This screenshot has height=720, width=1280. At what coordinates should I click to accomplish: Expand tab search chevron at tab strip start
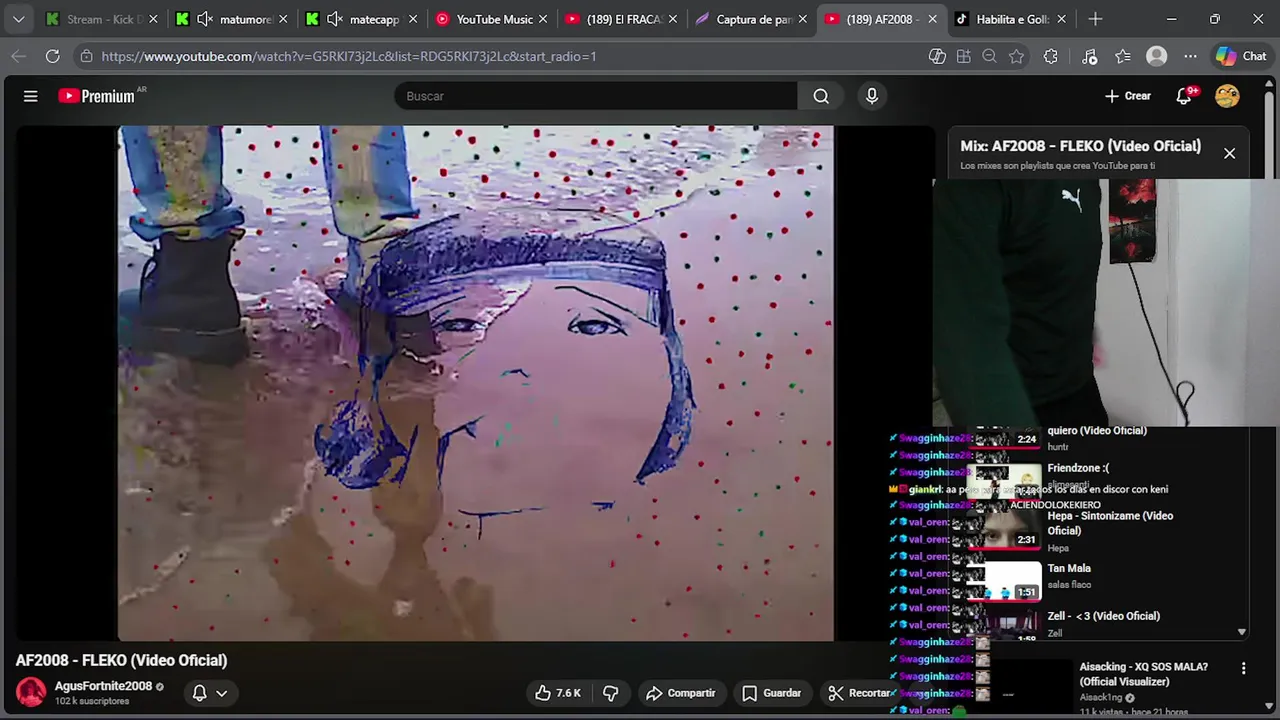pyautogui.click(x=18, y=19)
